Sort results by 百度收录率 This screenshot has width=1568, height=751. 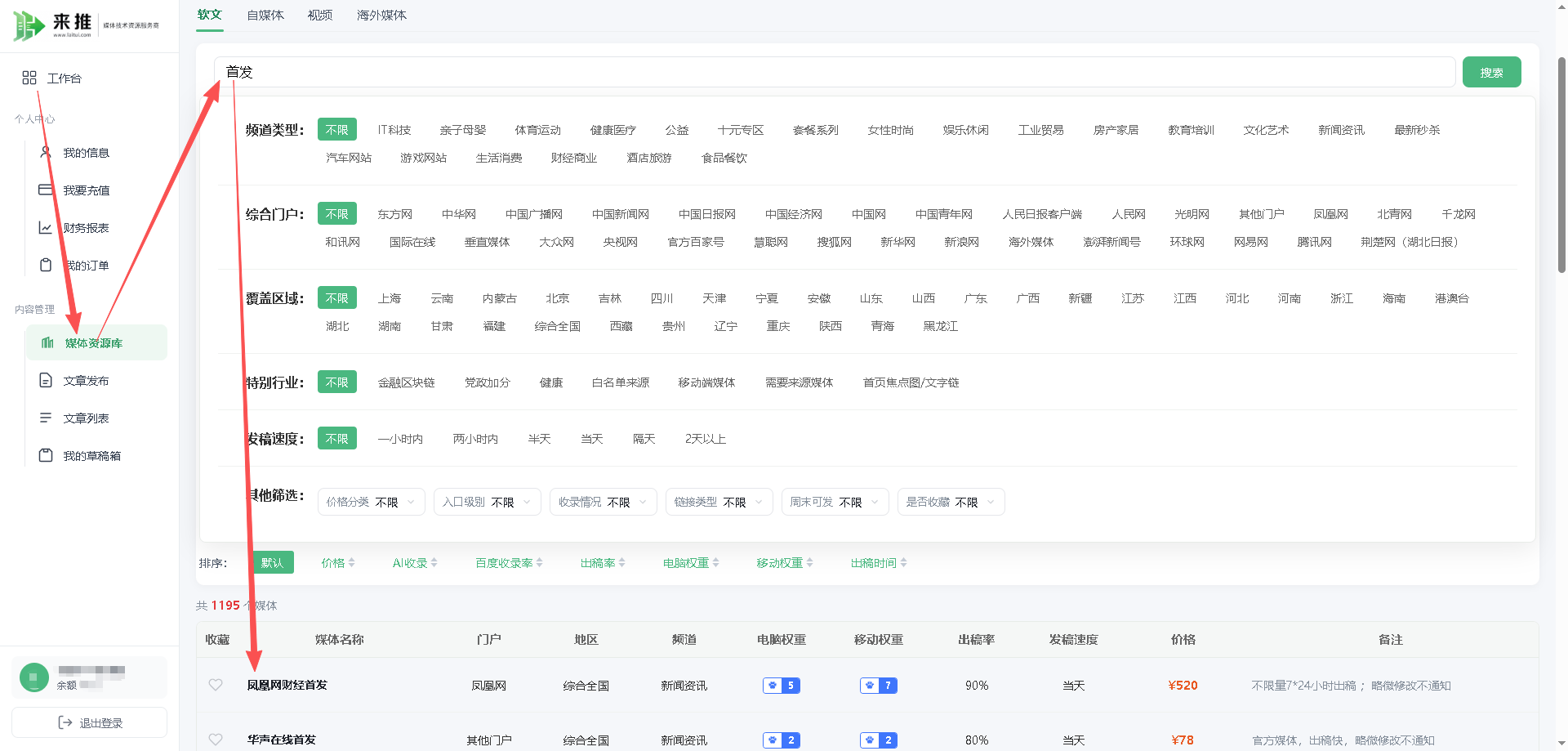pos(510,563)
